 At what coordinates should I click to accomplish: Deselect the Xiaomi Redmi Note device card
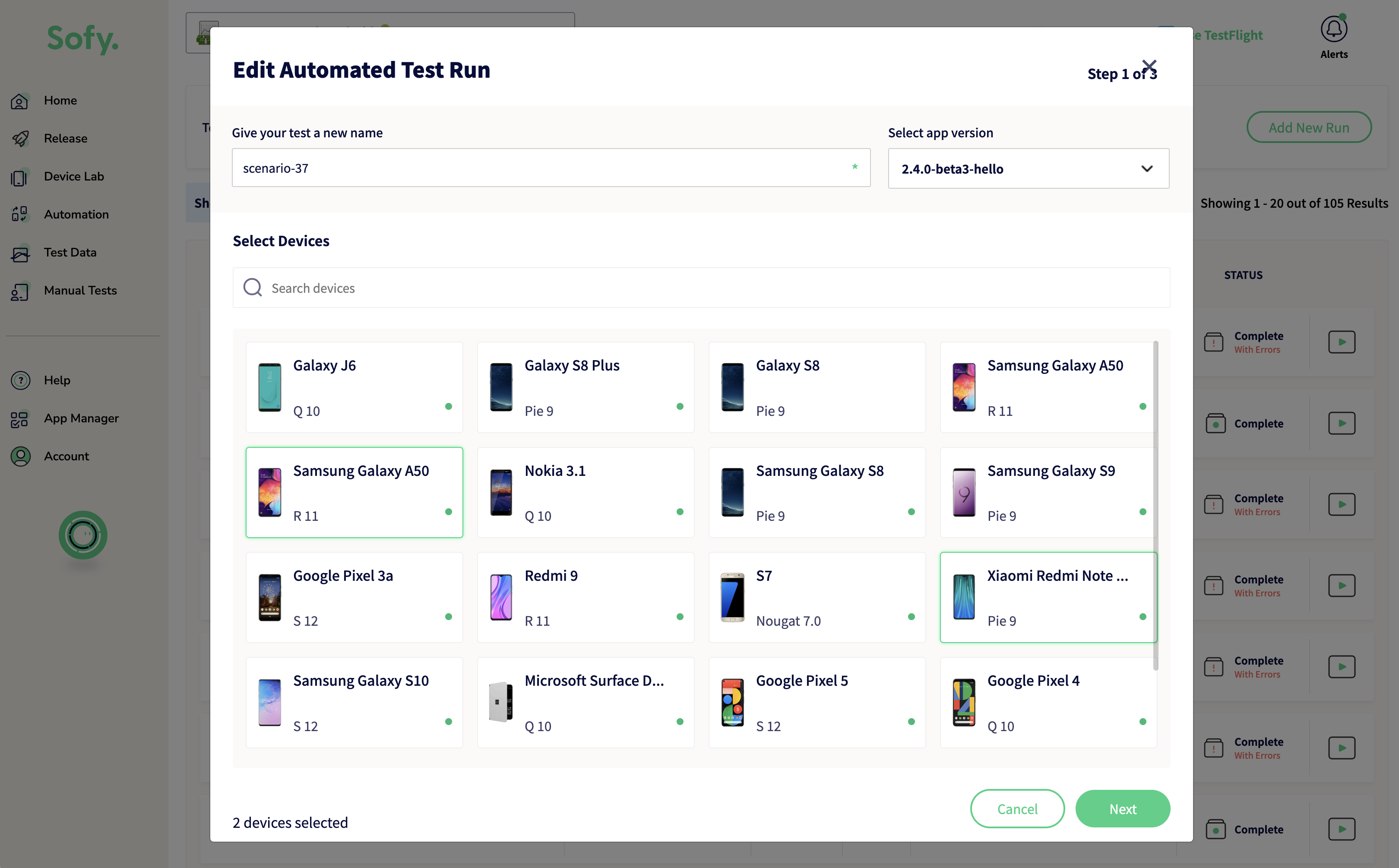pyautogui.click(x=1048, y=597)
